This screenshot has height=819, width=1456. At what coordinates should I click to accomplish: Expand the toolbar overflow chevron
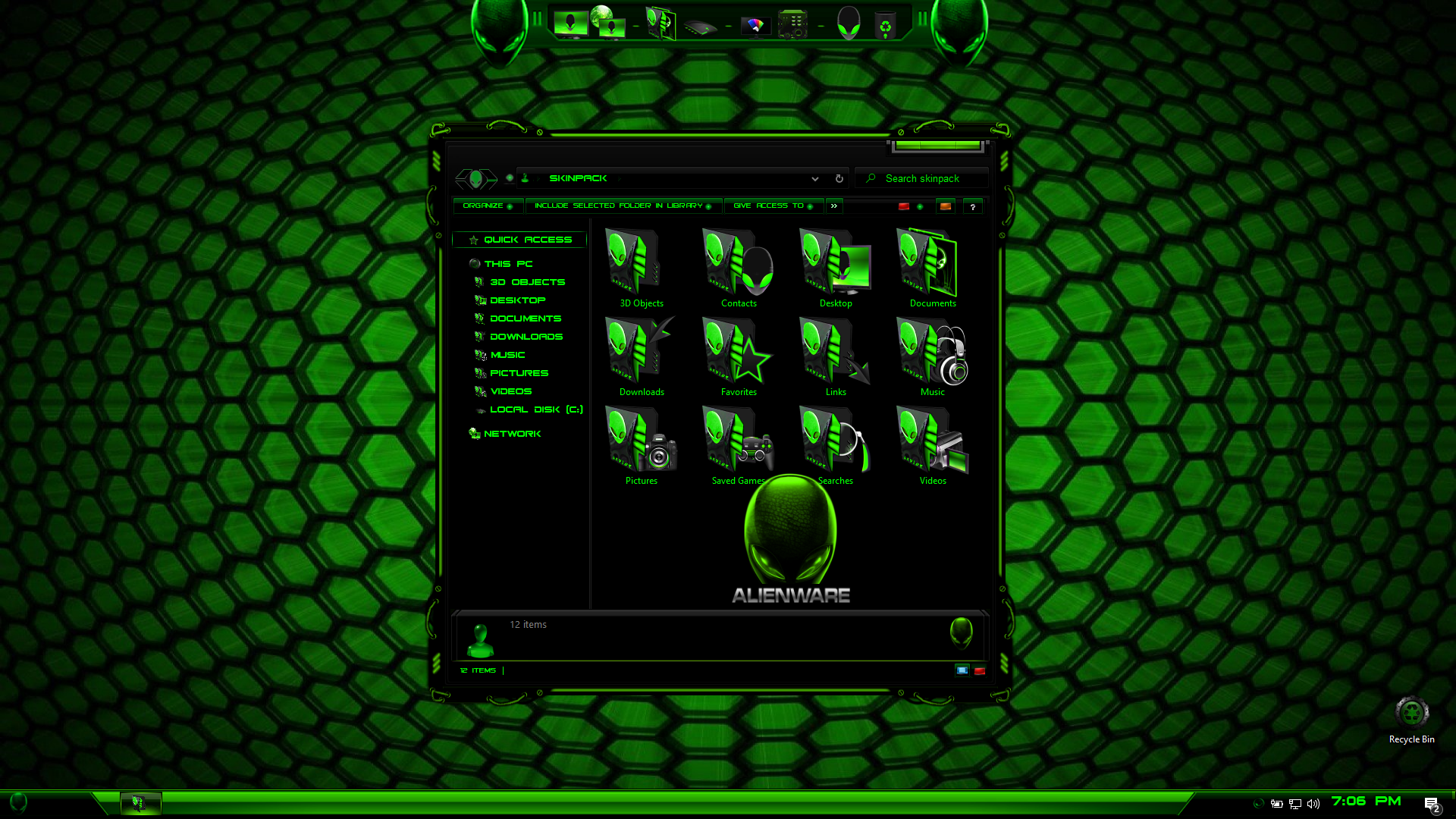[834, 206]
